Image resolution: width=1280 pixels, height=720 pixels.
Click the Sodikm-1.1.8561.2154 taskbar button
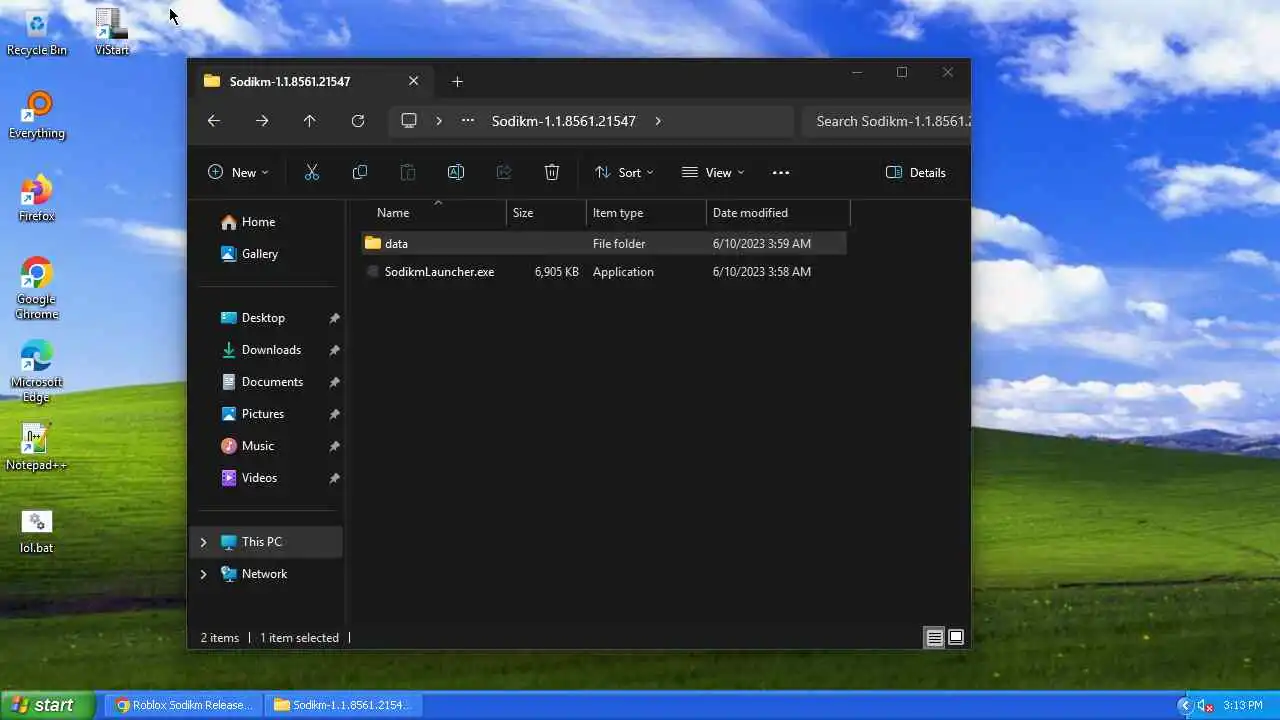343,705
